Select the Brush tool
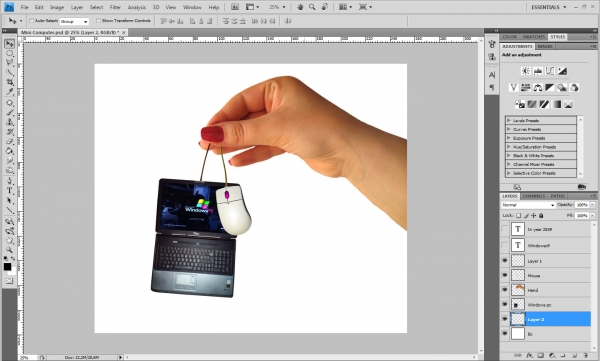 click(x=10, y=113)
